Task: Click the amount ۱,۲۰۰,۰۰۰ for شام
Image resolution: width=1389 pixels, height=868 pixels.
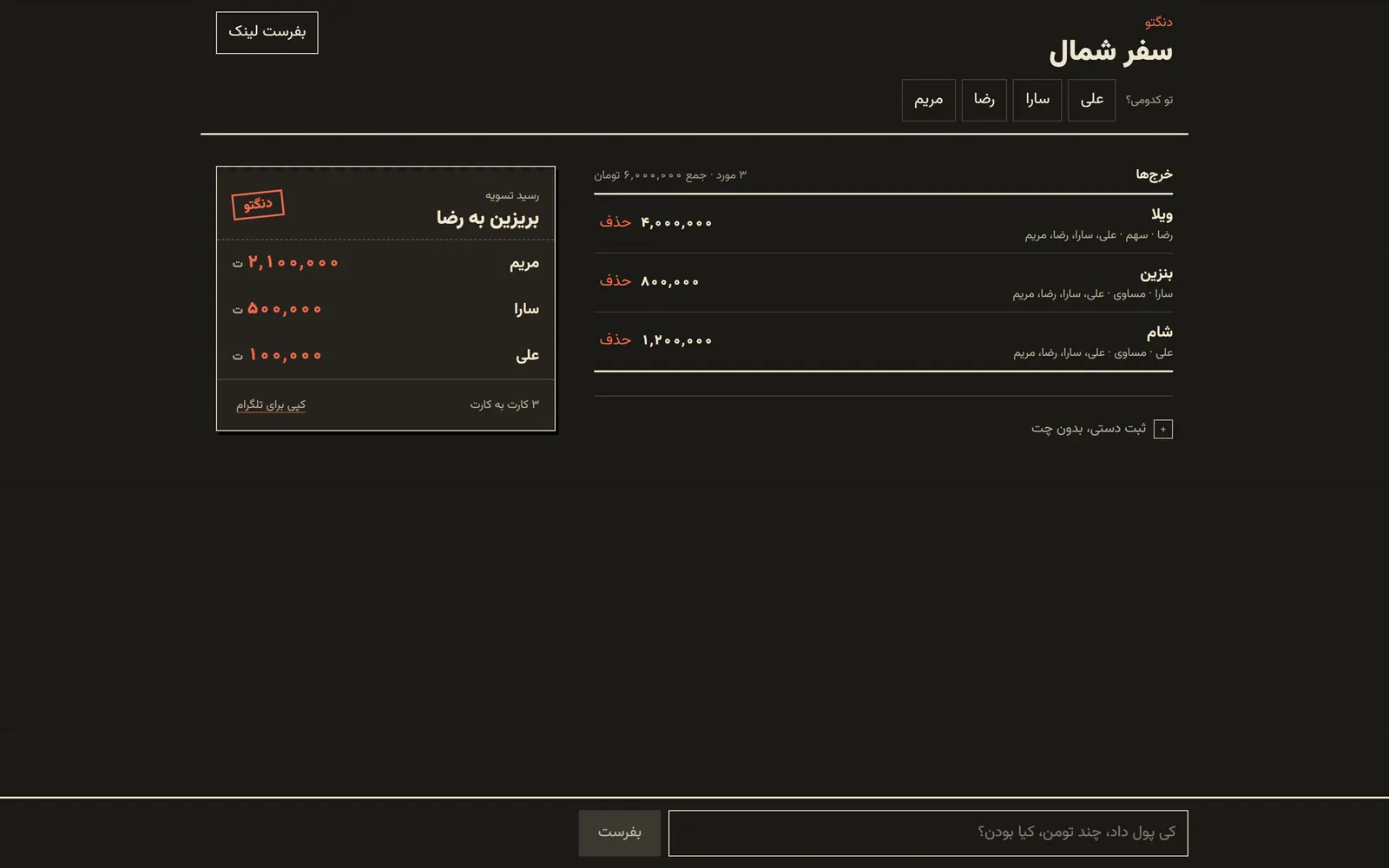Action: (676, 341)
